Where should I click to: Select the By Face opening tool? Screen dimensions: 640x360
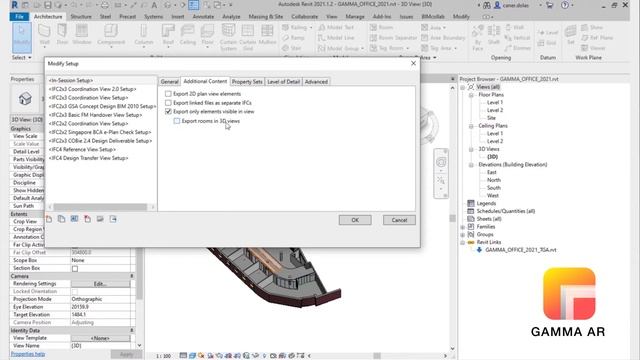click(478, 37)
